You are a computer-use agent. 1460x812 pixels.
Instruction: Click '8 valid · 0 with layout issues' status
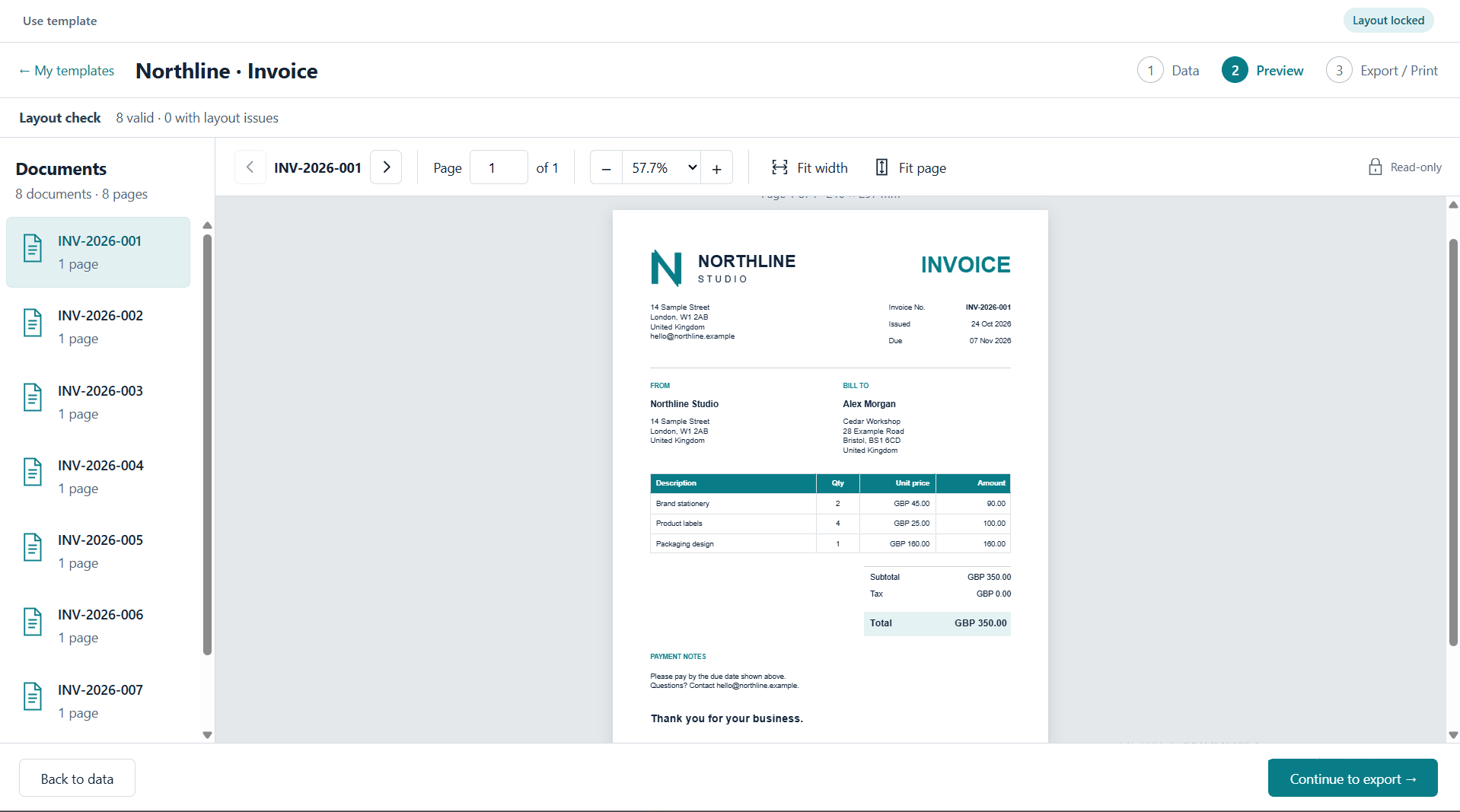(x=197, y=118)
